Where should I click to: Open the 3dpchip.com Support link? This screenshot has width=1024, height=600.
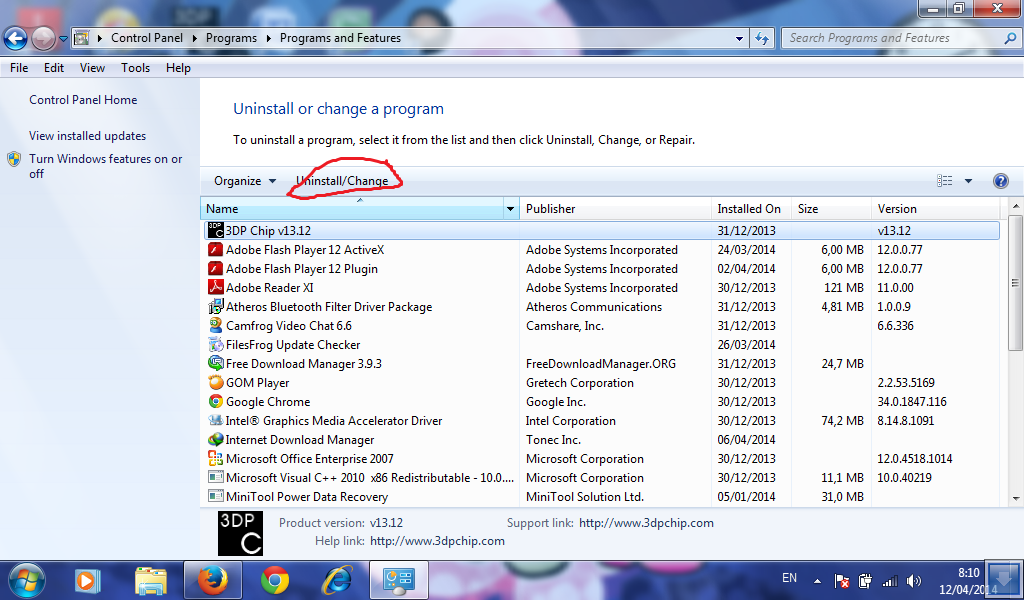pyautogui.click(x=646, y=523)
